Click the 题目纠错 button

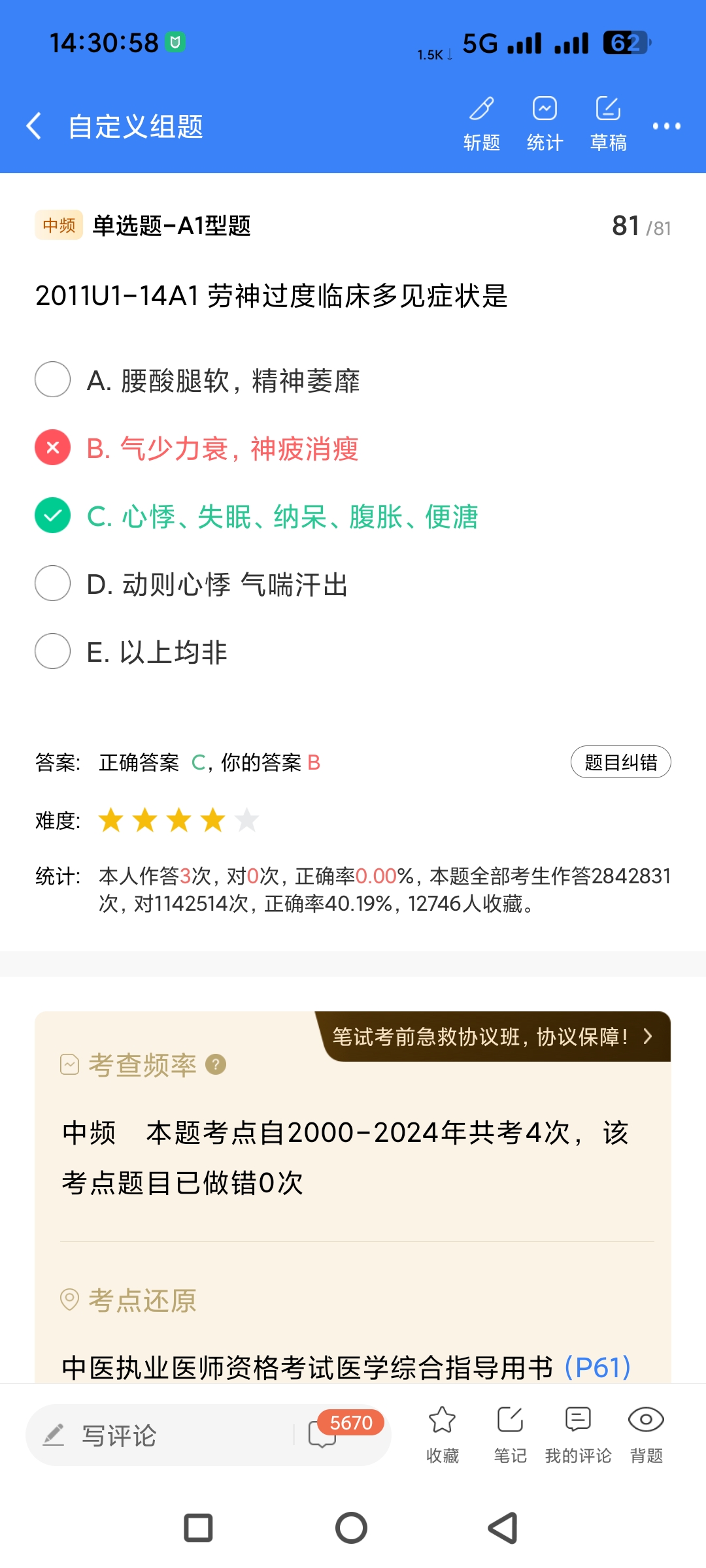620,762
